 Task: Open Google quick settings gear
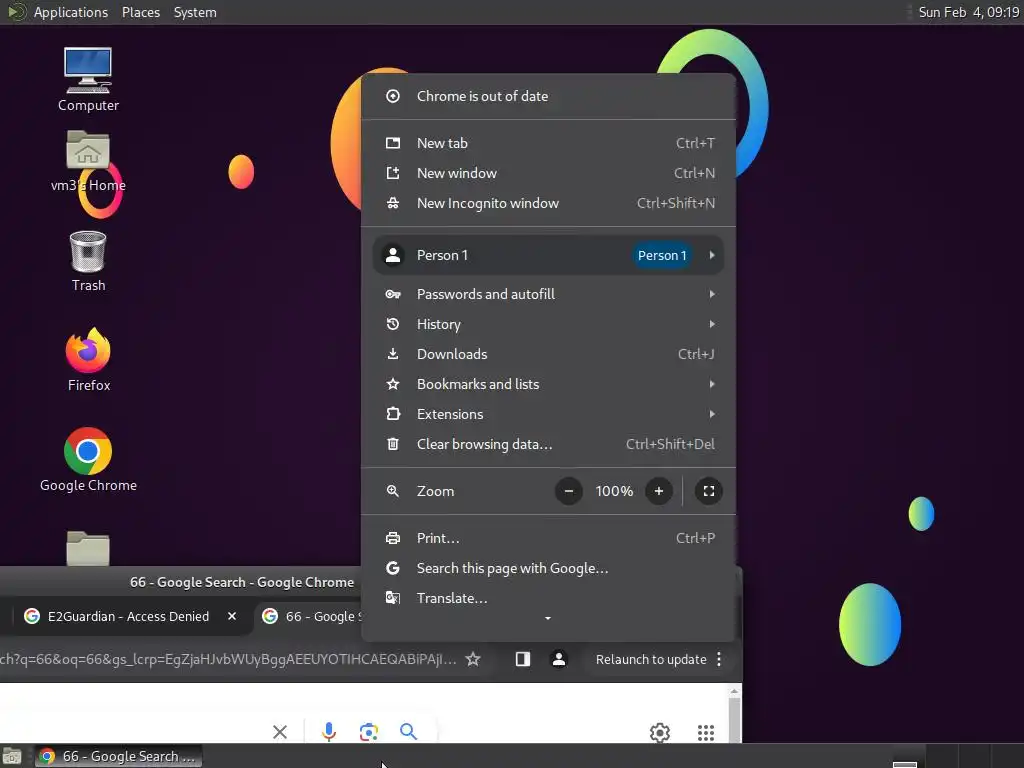click(660, 733)
